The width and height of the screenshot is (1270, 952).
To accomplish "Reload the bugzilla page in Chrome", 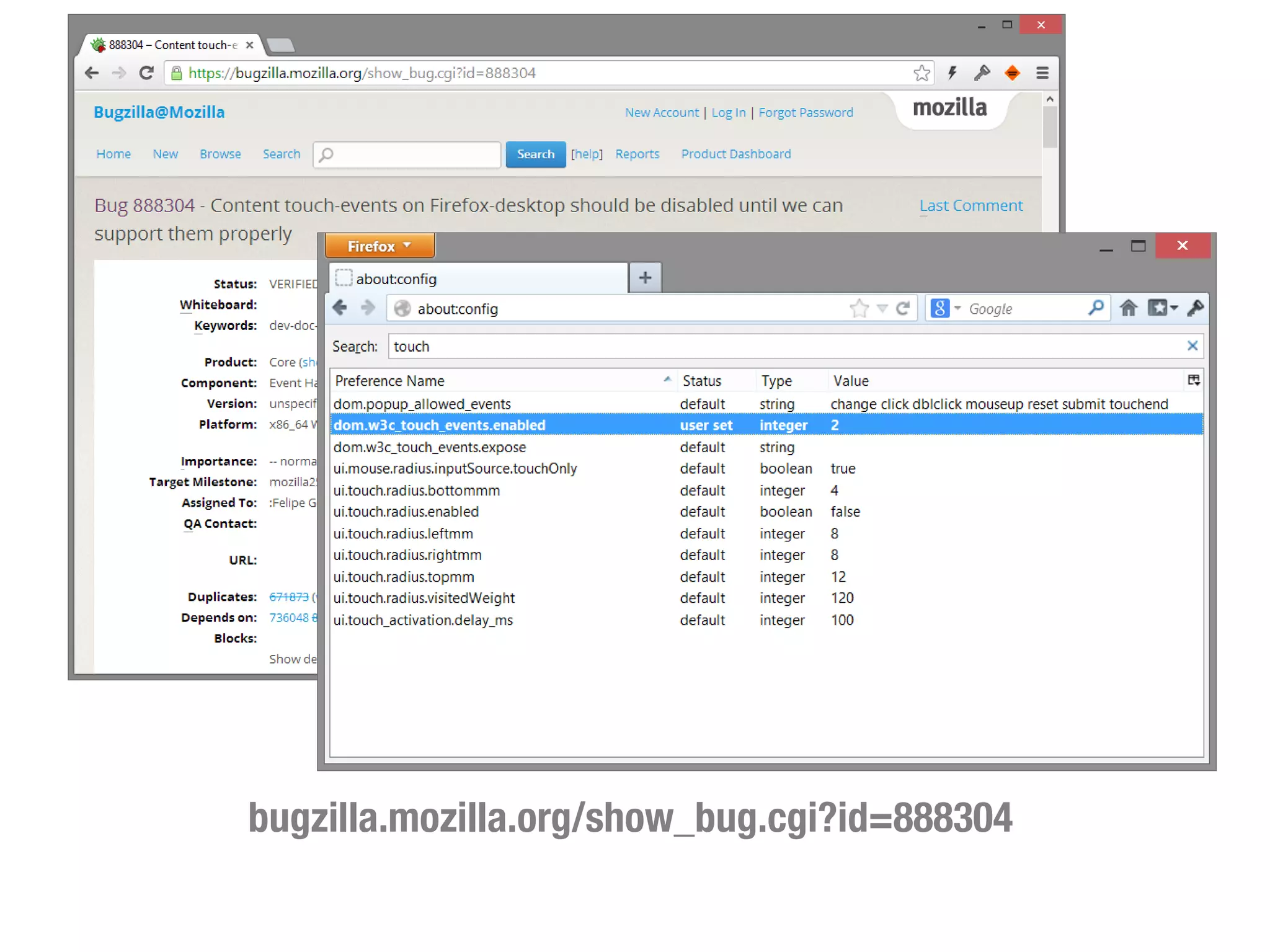I will pos(146,73).
